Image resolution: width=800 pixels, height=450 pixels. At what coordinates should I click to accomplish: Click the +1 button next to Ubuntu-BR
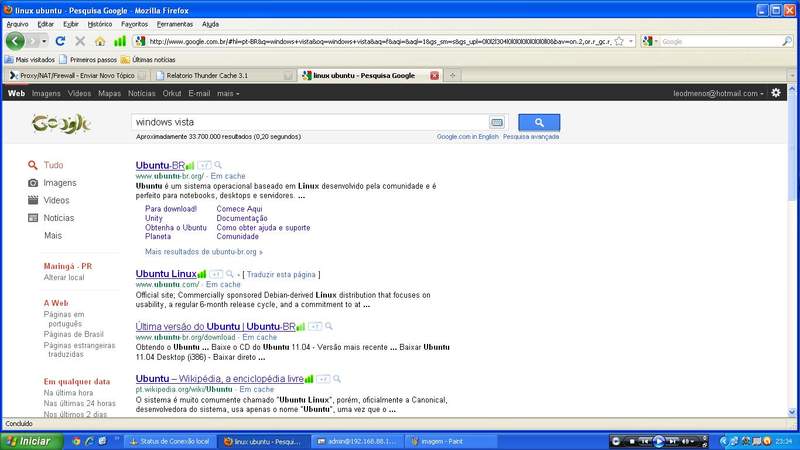[x=204, y=165]
